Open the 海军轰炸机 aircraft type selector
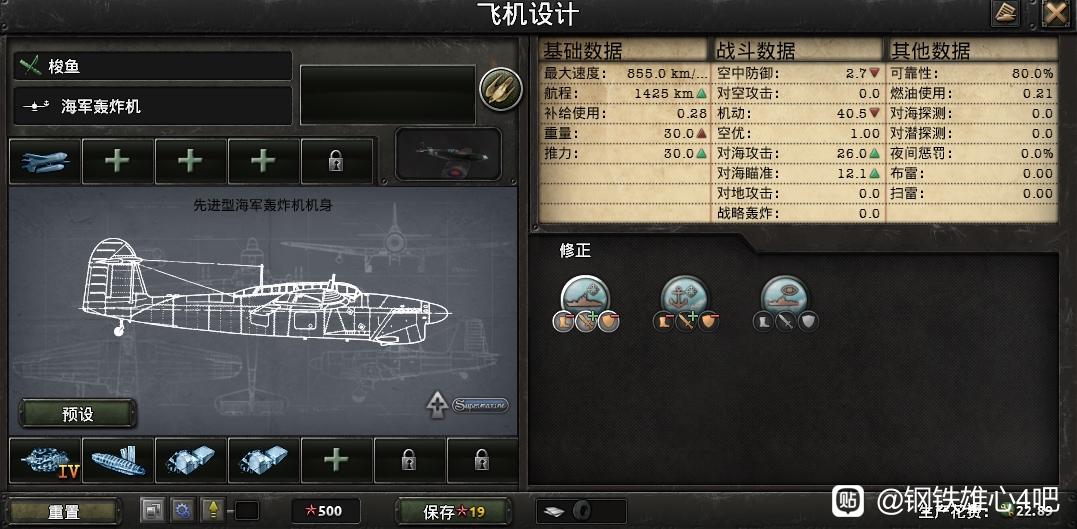Viewport: 1077px width, 529px height. 152,106
